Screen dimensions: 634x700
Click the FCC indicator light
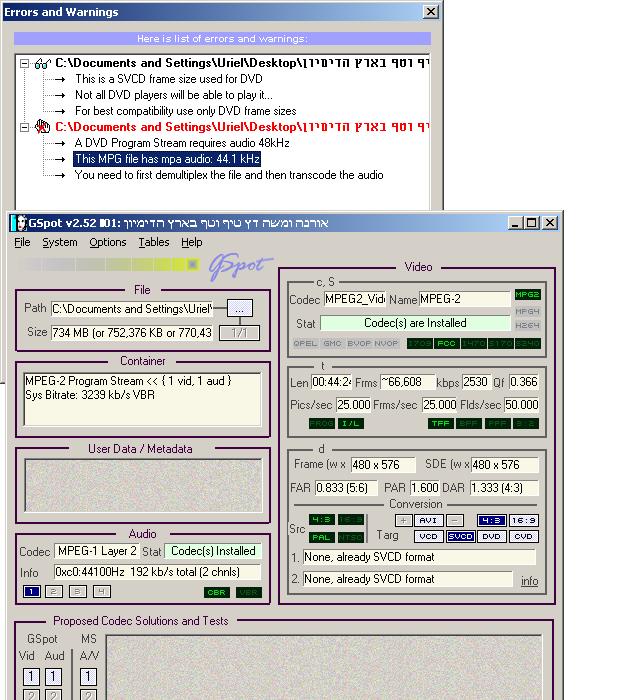446,343
